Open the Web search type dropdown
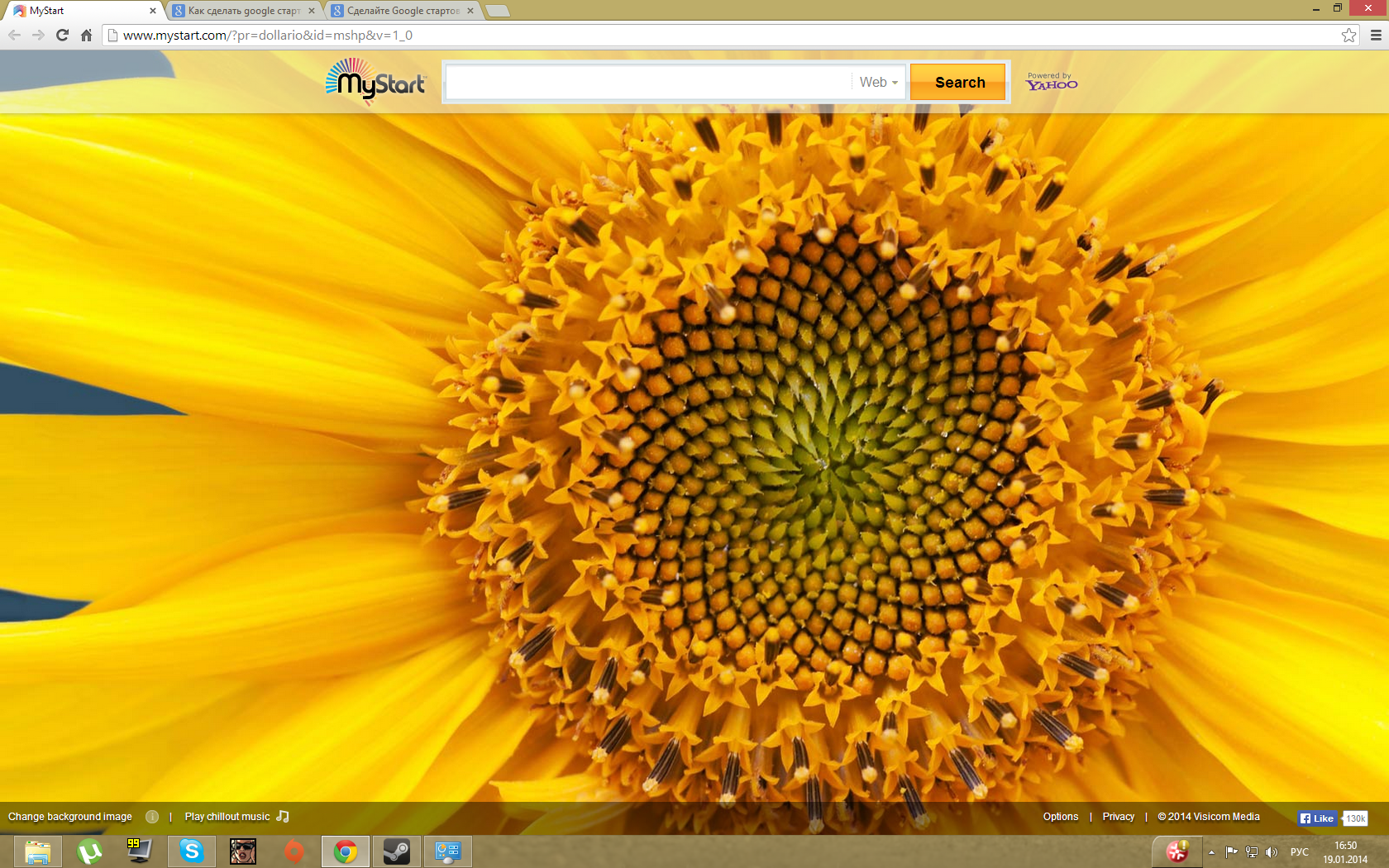The image size is (1389, 868). point(878,82)
